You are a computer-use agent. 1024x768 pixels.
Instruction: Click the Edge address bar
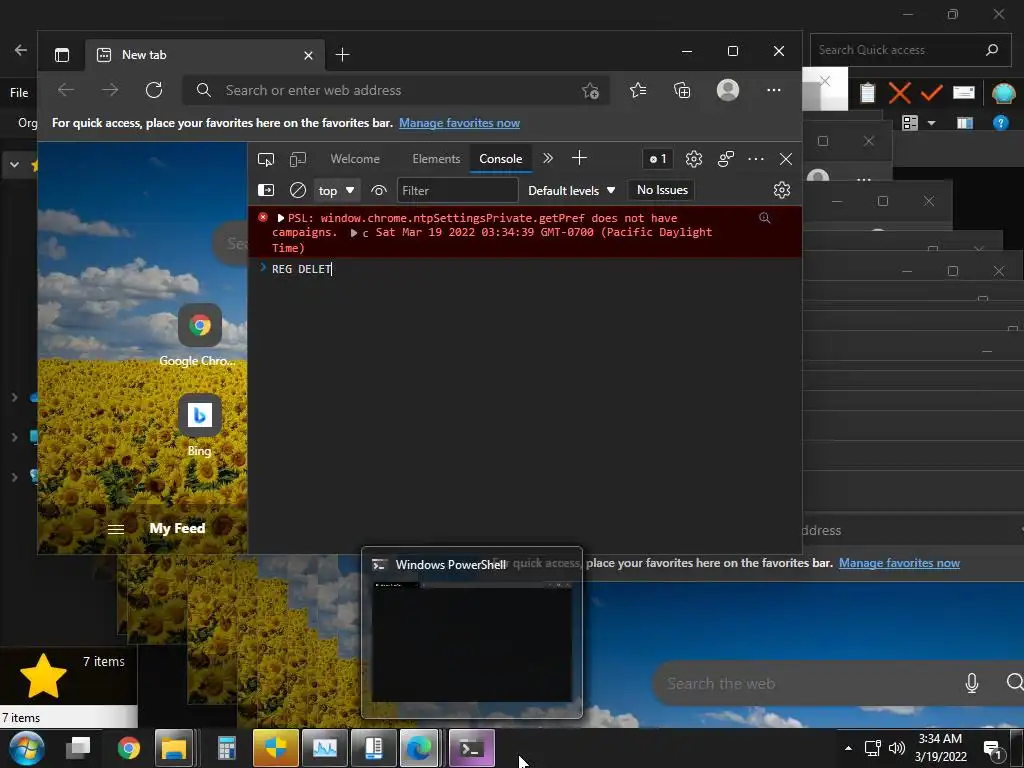[395, 90]
